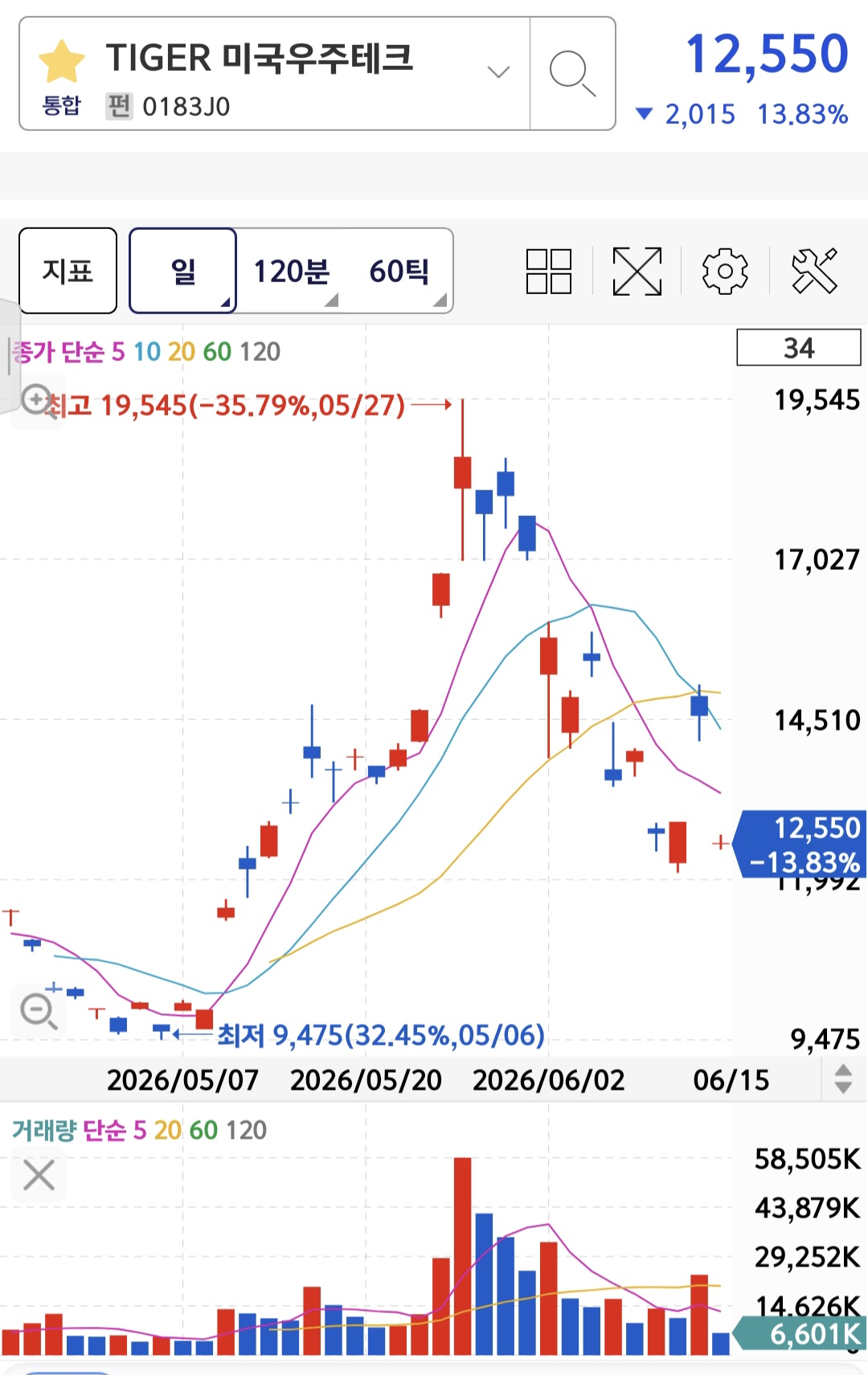This screenshot has width=868, height=1375.
Task: Pull the left side panel handle
Action: coord(10,356)
